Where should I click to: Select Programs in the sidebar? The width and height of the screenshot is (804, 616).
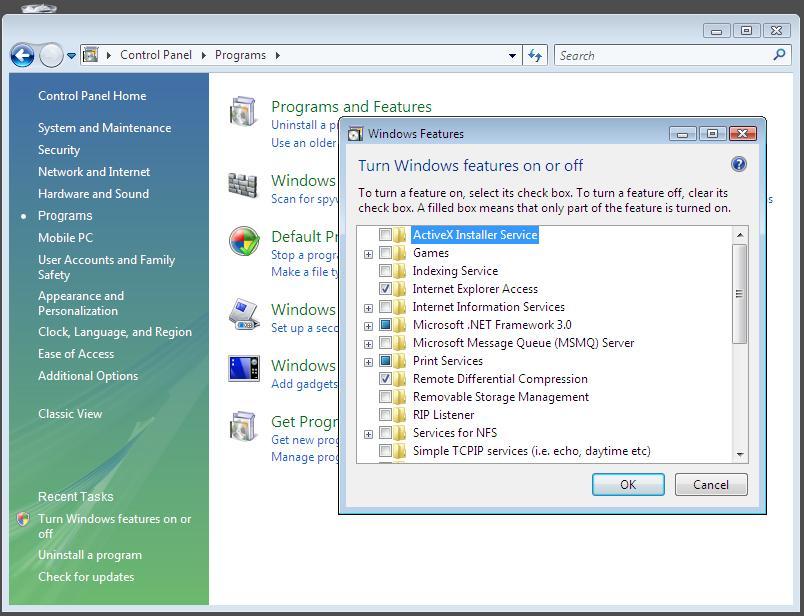65,216
